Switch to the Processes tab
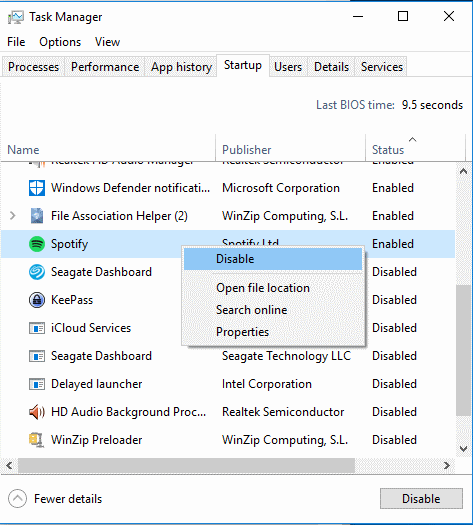Image resolution: width=473 pixels, height=525 pixels. (x=33, y=67)
